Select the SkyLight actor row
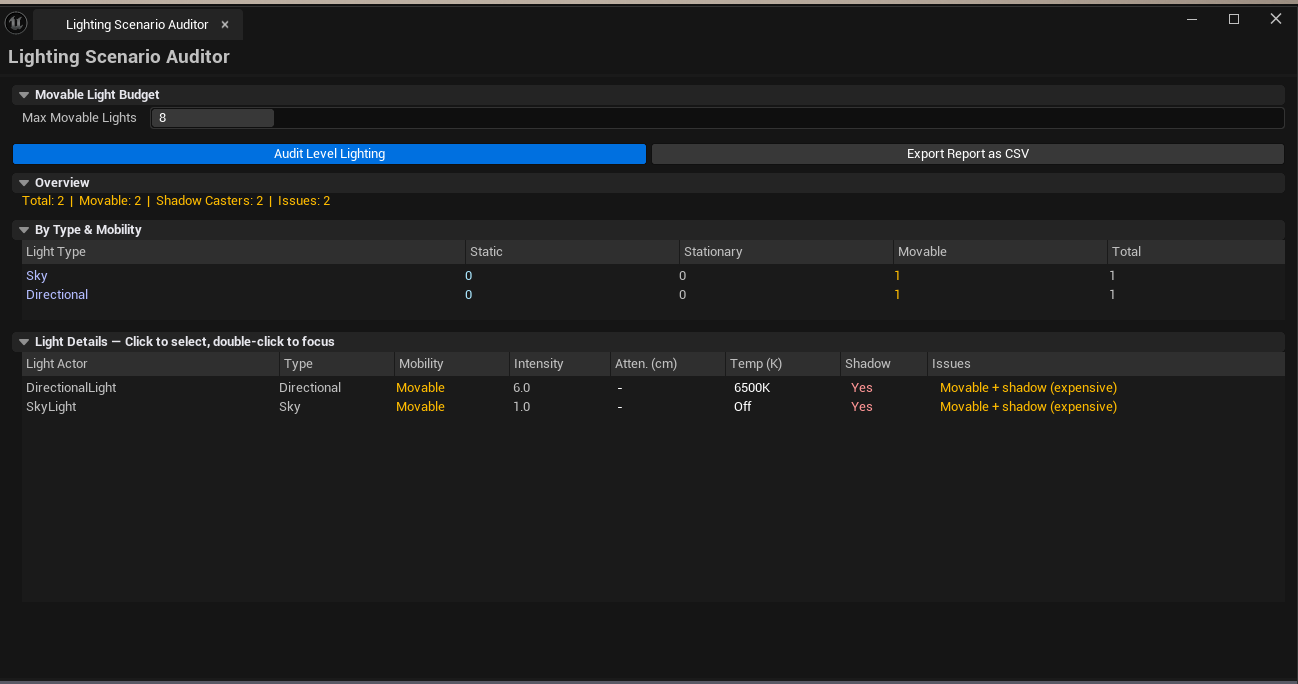The width and height of the screenshot is (1298, 684). 653,407
